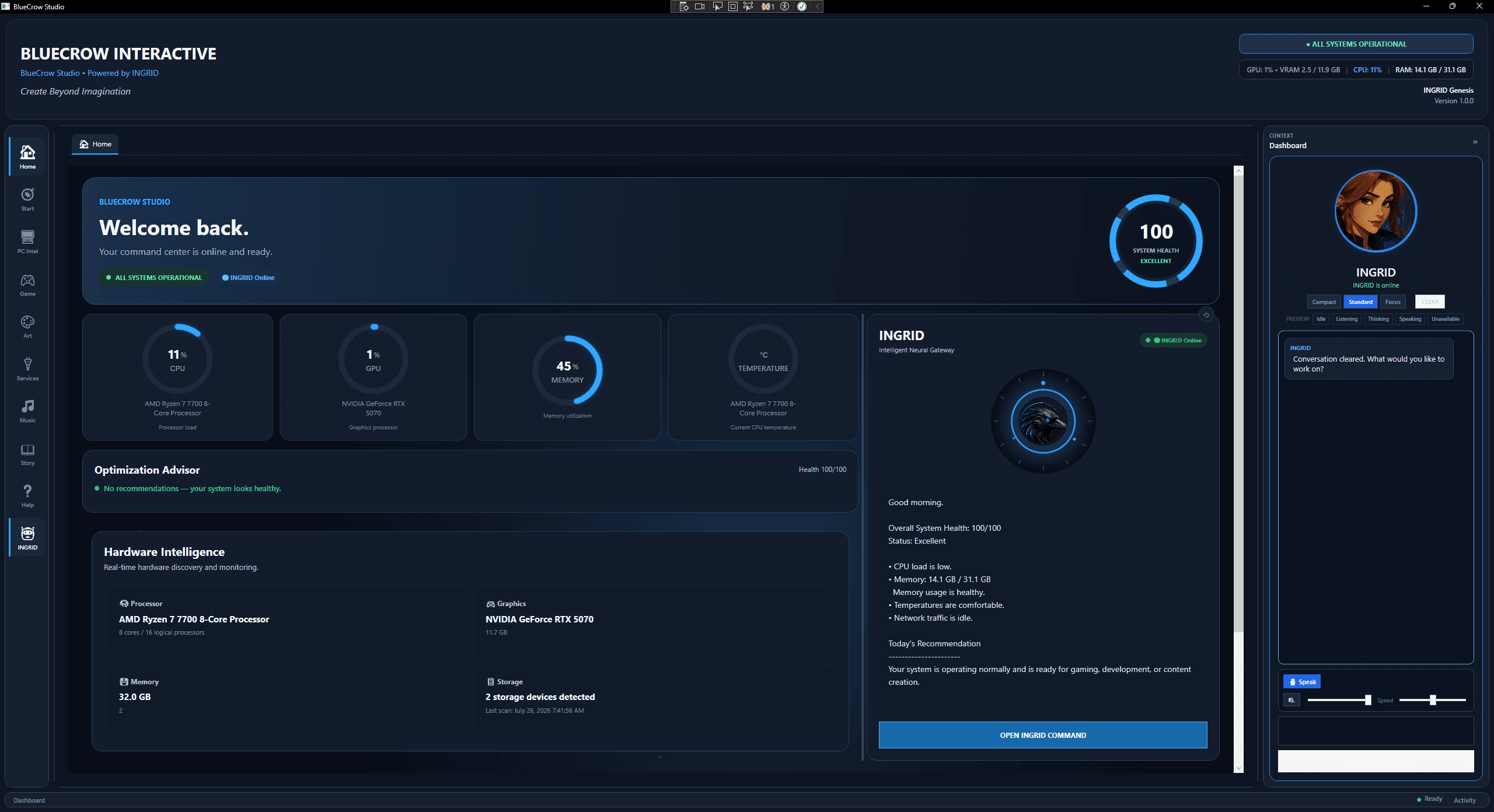Click the GPU 1% gauge card

pyautogui.click(x=373, y=377)
